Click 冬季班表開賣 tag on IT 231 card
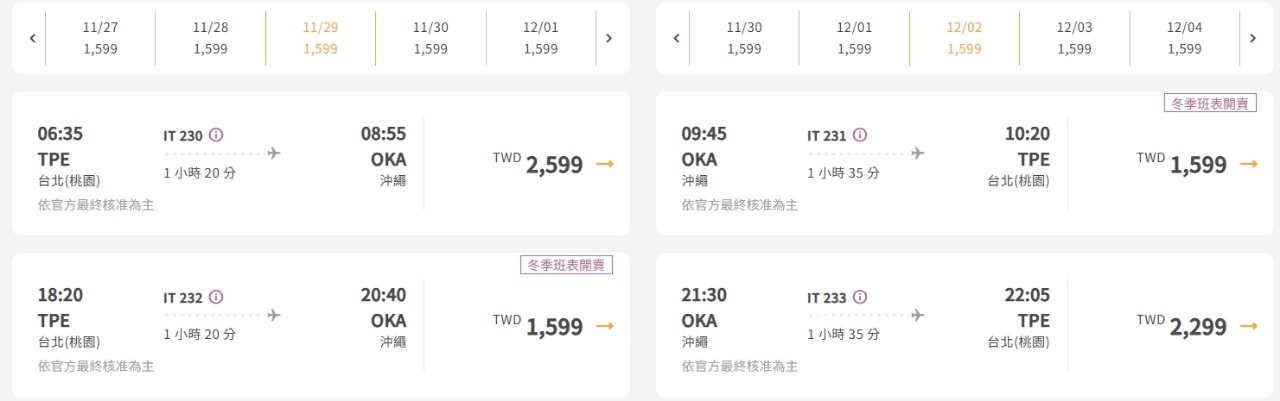Screen dimensions: 1280x401 [1210, 103]
